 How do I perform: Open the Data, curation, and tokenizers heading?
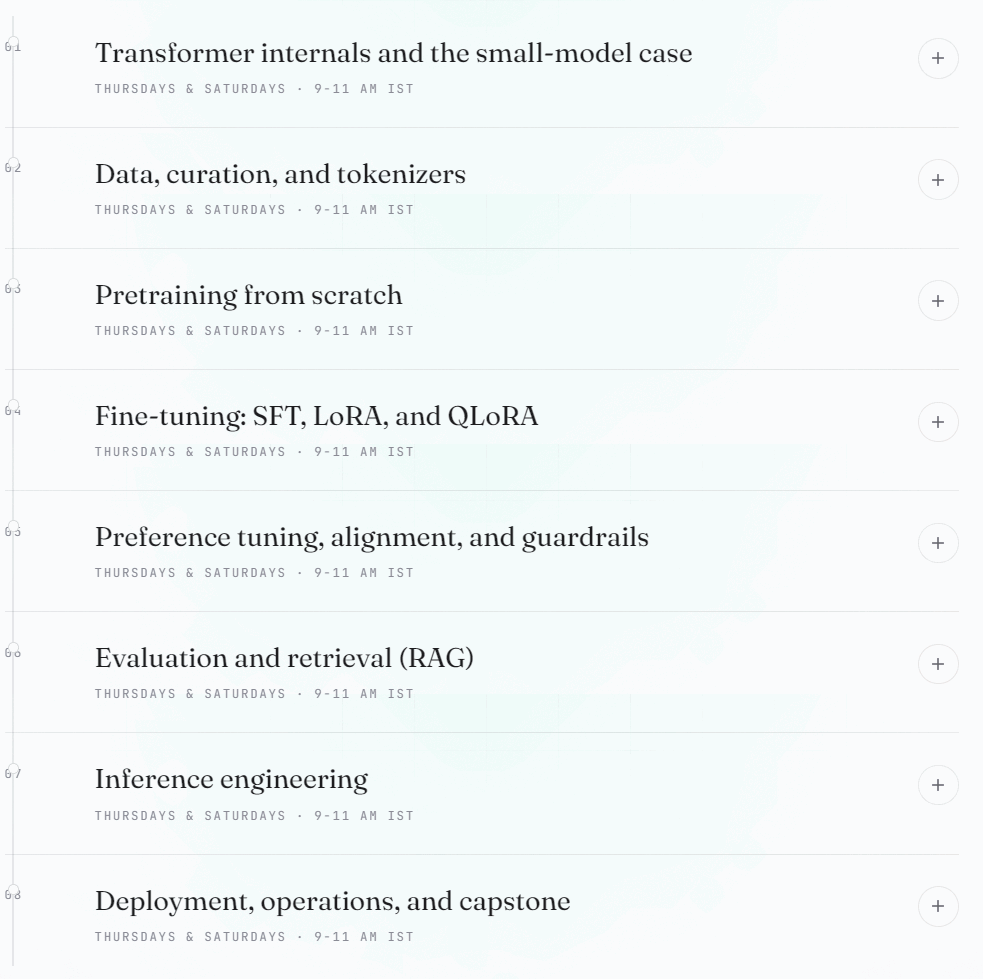pyautogui.click(x=280, y=174)
